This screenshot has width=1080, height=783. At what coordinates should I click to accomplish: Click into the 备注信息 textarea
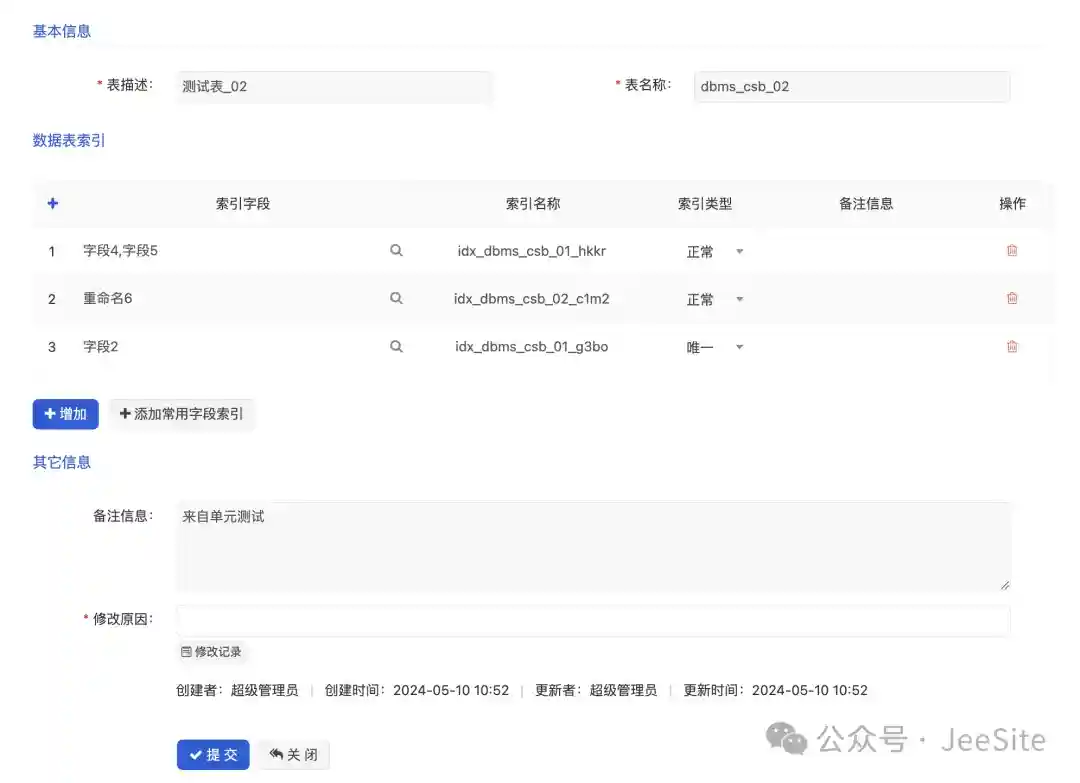tap(592, 546)
